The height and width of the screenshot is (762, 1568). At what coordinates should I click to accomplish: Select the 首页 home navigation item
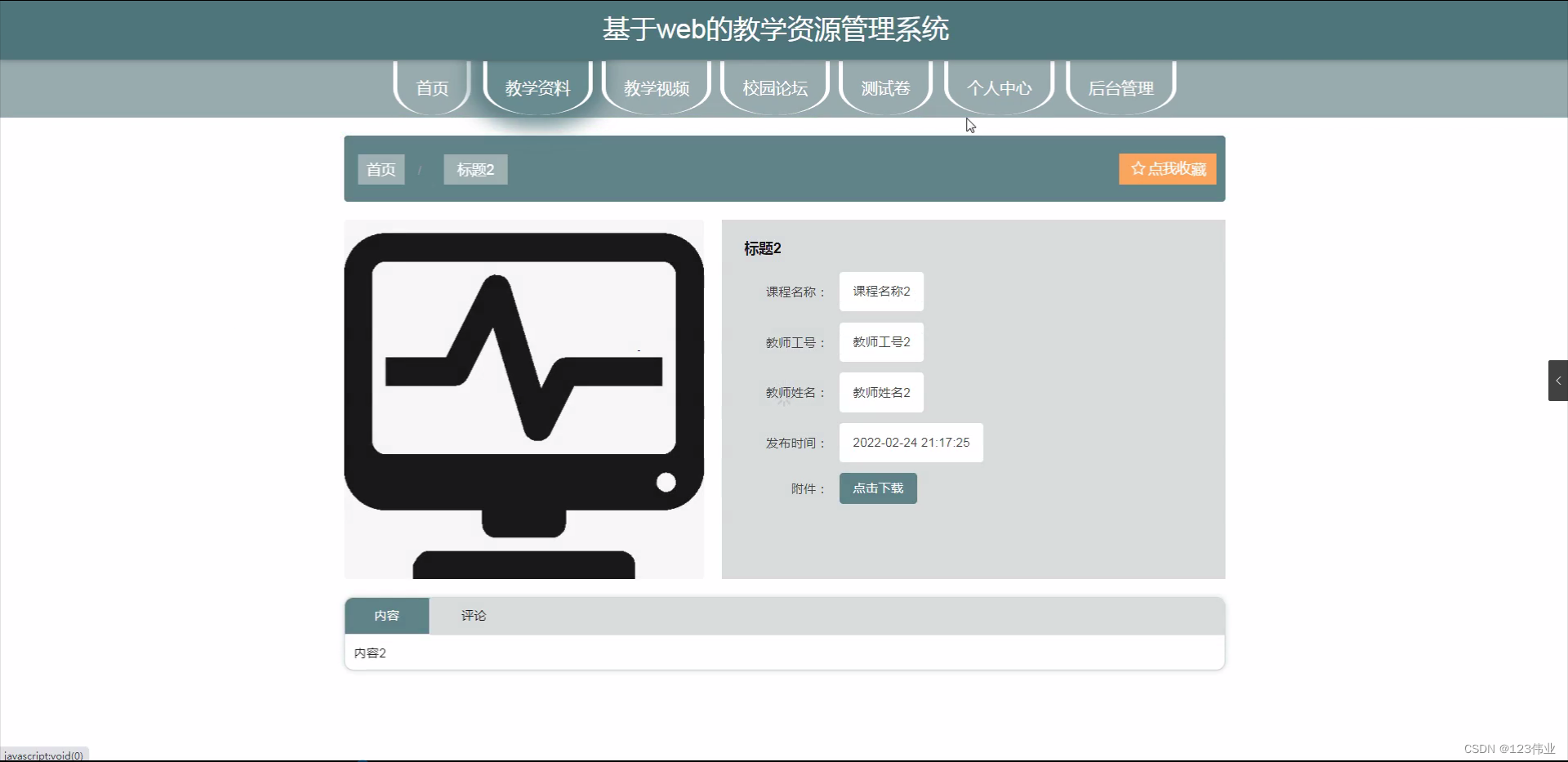coord(432,88)
